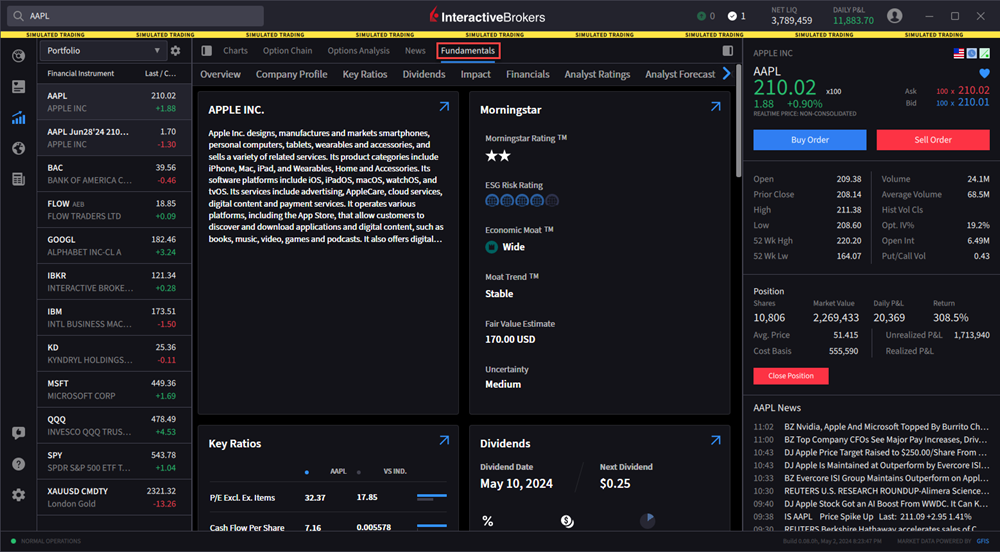
Task: Select the QQQ Invesco row in watchlist
Action: pos(114,425)
